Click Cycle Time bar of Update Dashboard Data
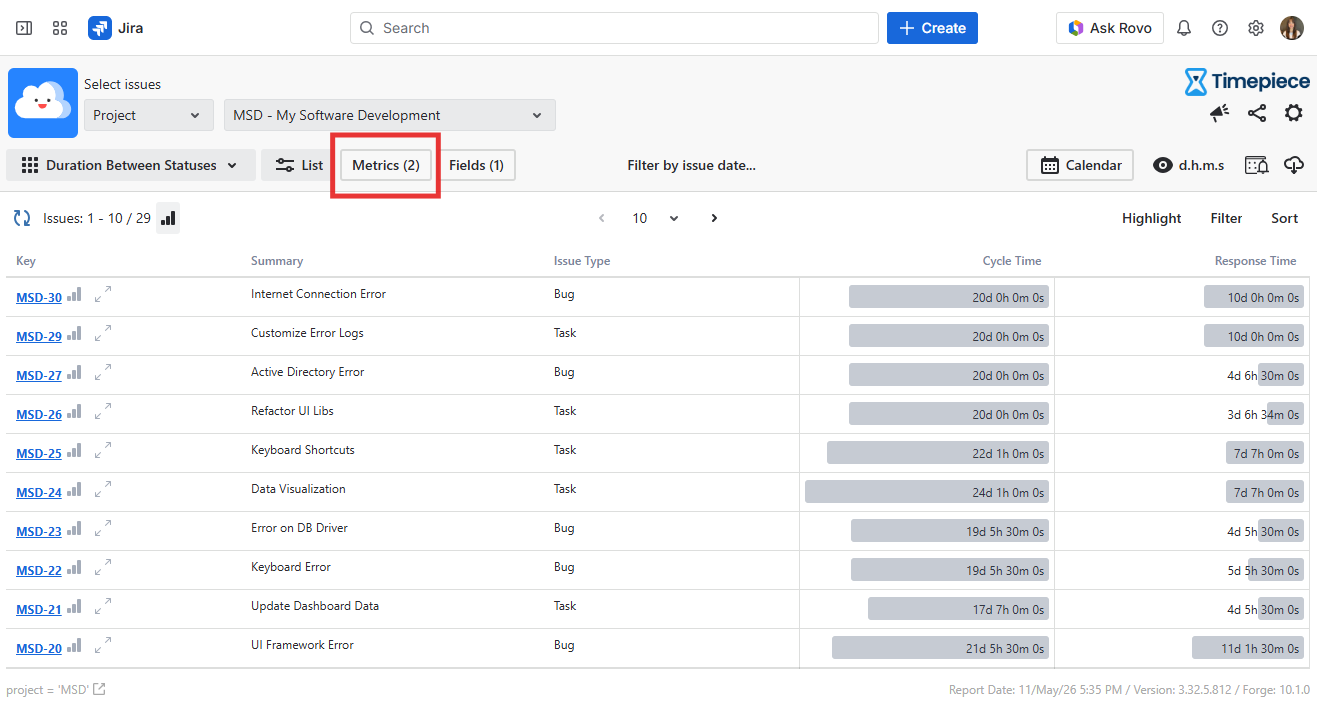This screenshot has height=708, width=1317. [x=958, y=609]
